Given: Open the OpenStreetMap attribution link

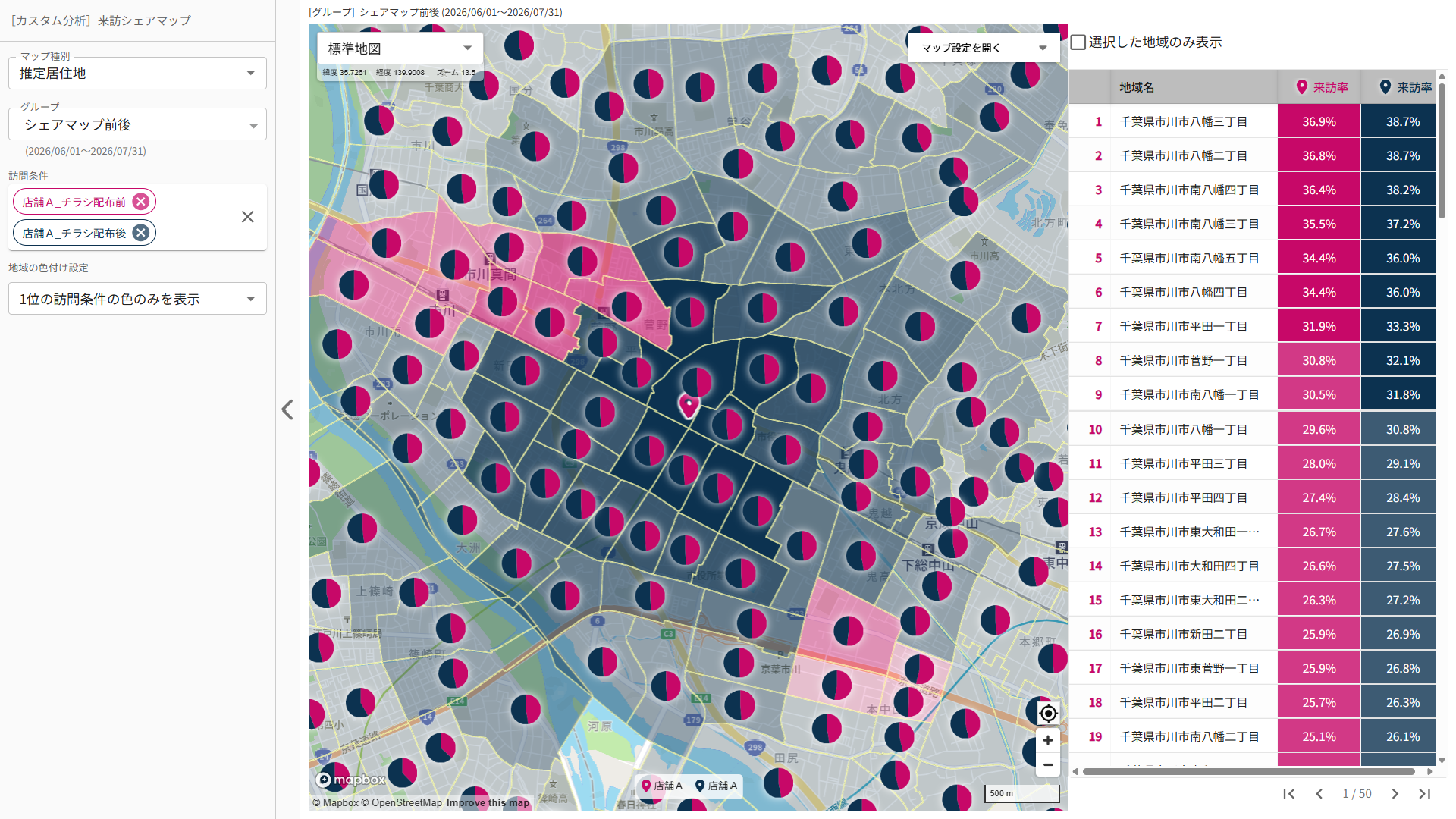Looking at the screenshot, I should pos(401,803).
